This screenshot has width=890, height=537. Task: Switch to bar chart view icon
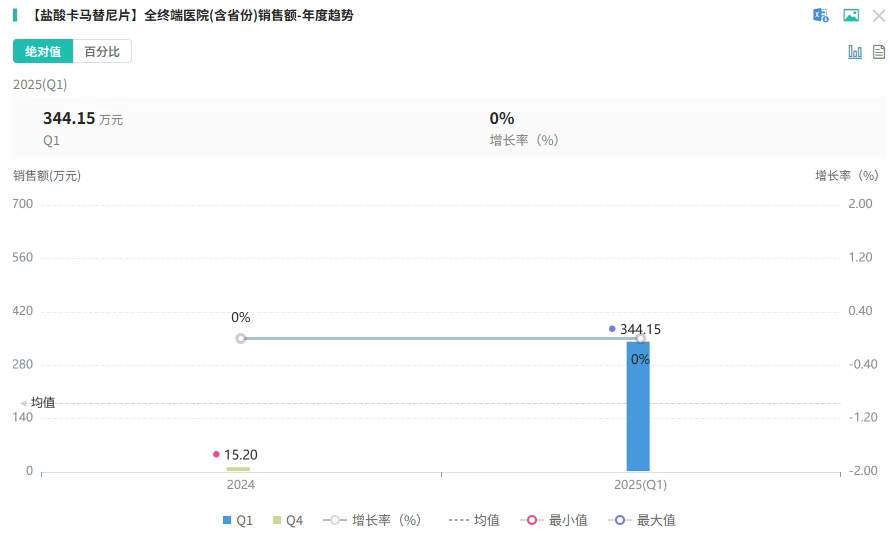[x=855, y=52]
